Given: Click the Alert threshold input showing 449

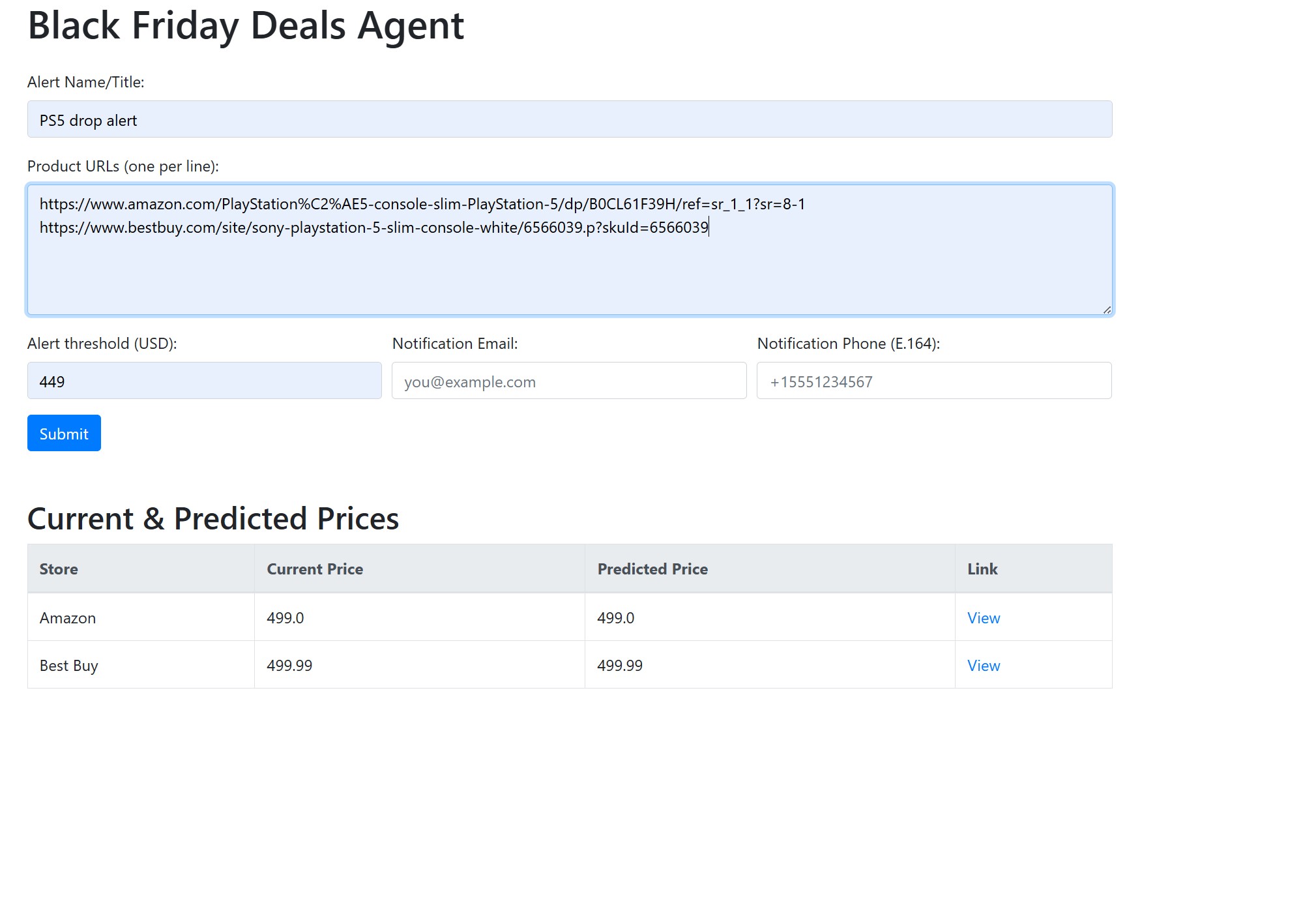Looking at the screenshot, I should click(x=205, y=381).
